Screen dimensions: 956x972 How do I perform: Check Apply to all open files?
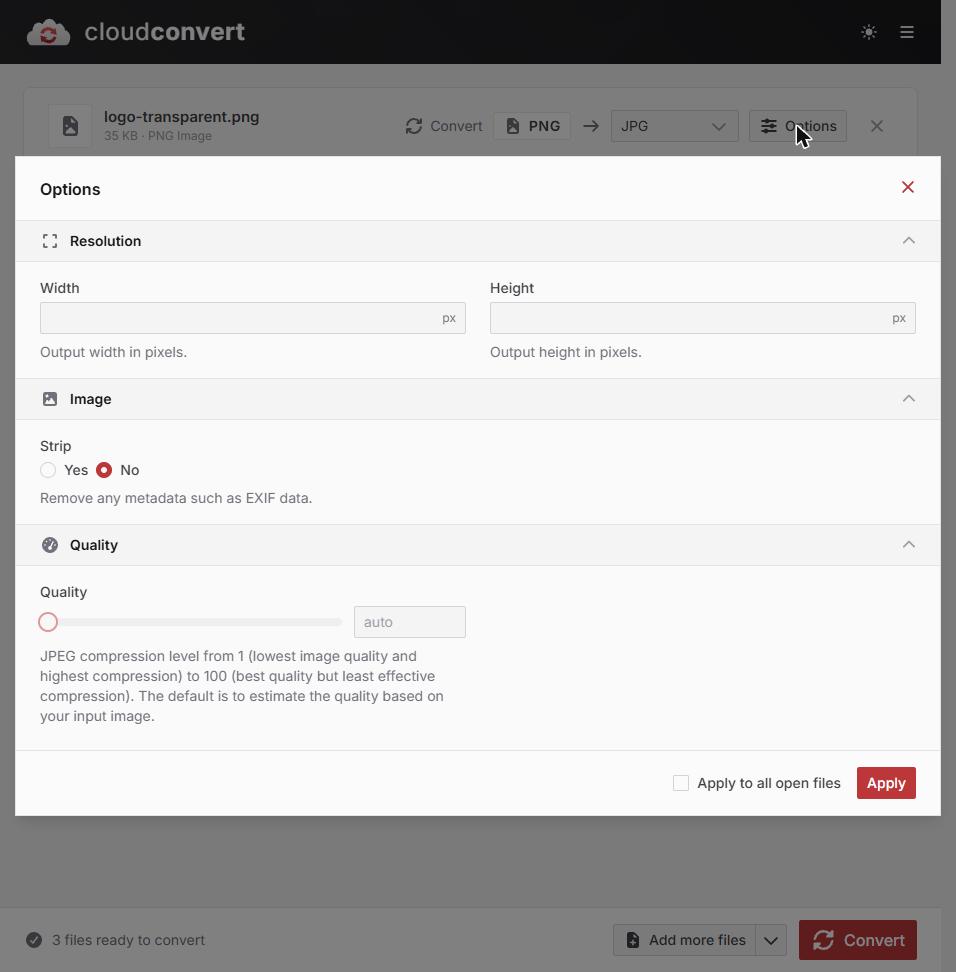pos(681,783)
